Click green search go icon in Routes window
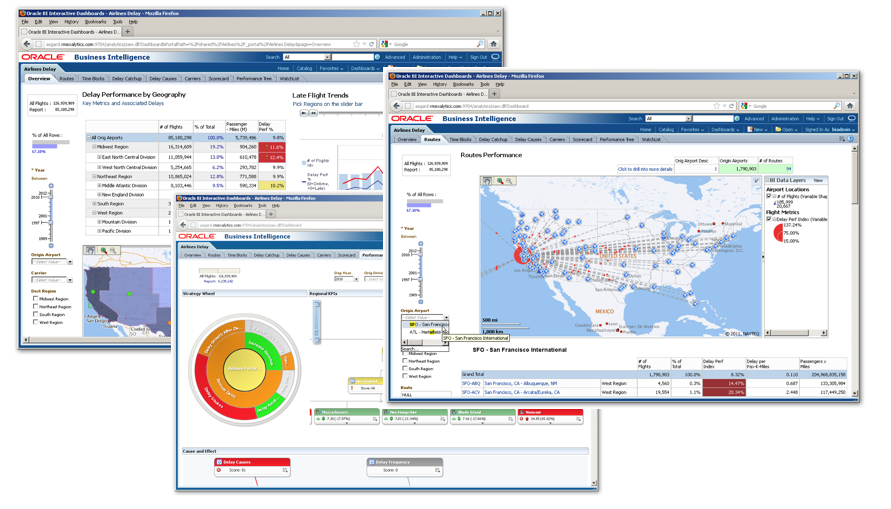 pyautogui.click(x=736, y=119)
